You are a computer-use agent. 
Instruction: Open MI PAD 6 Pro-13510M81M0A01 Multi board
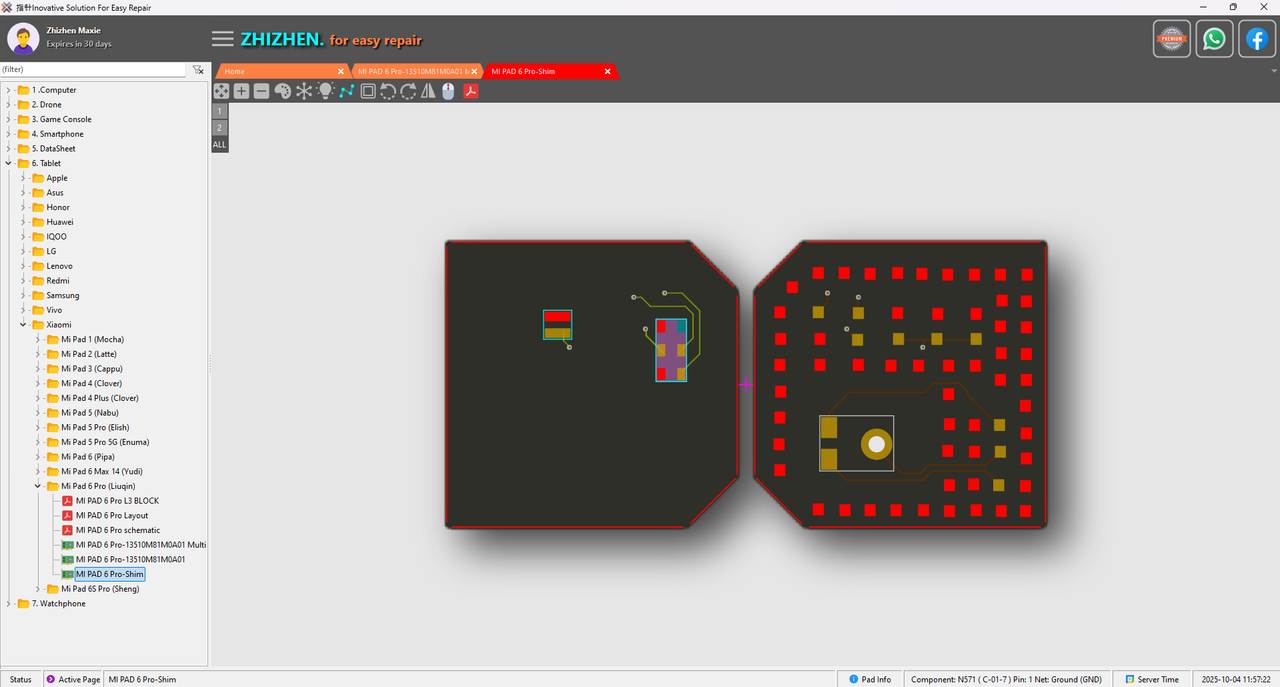coord(141,545)
